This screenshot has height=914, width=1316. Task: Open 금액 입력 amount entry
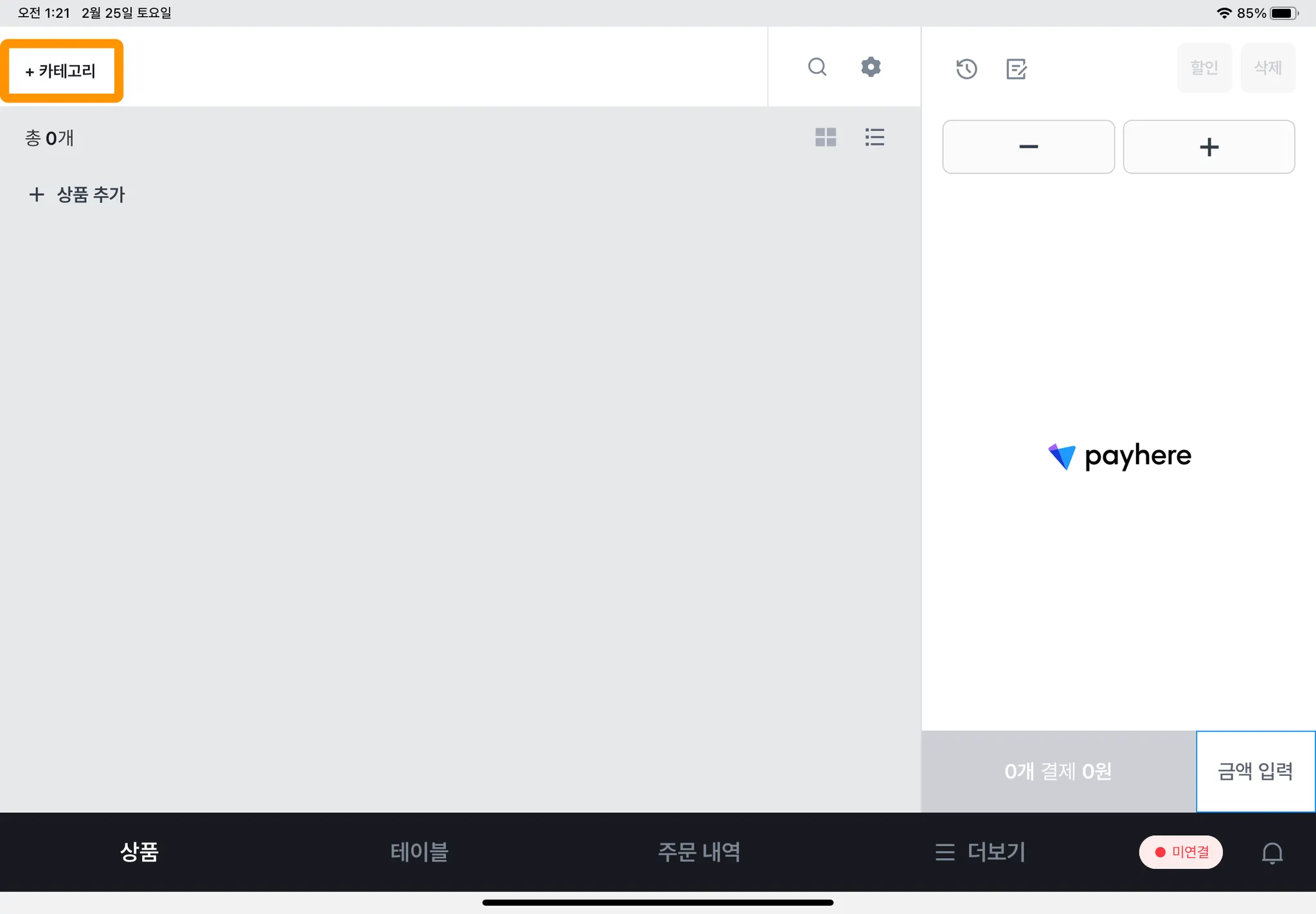click(x=1255, y=771)
